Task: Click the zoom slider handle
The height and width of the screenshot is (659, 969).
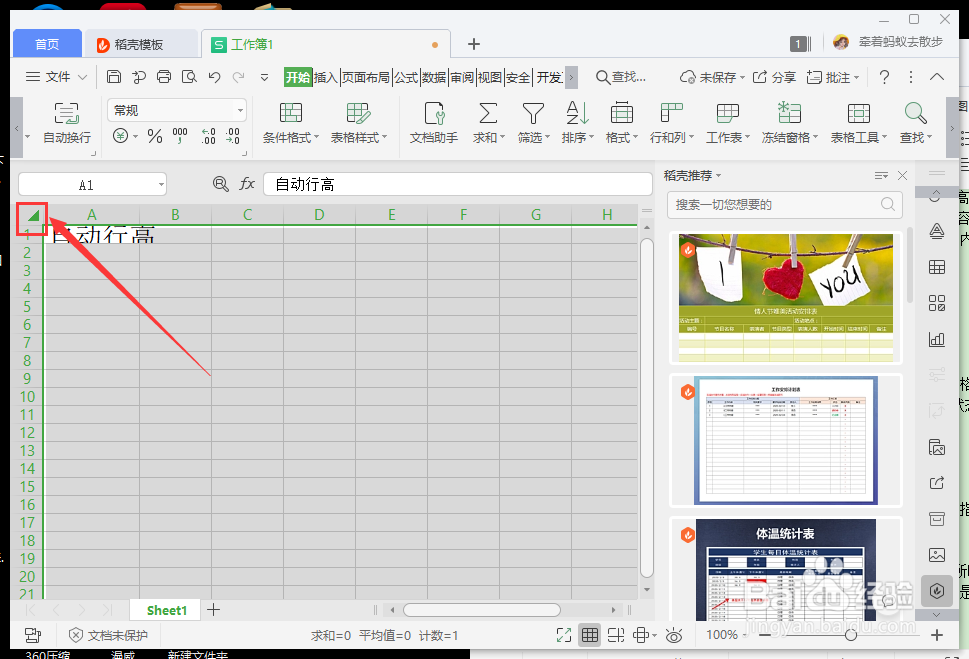Action: (851, 635)
